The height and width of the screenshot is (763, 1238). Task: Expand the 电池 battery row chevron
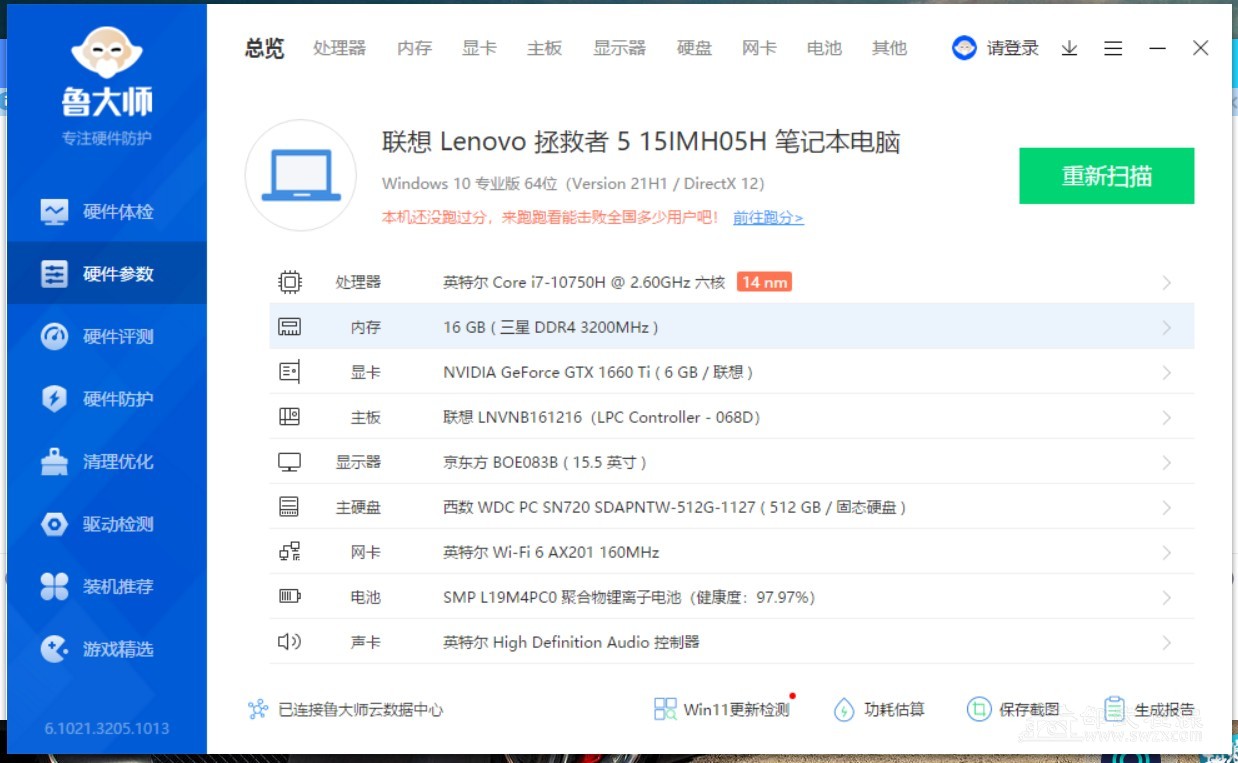pyautogui.click(x=1166, y=598)
